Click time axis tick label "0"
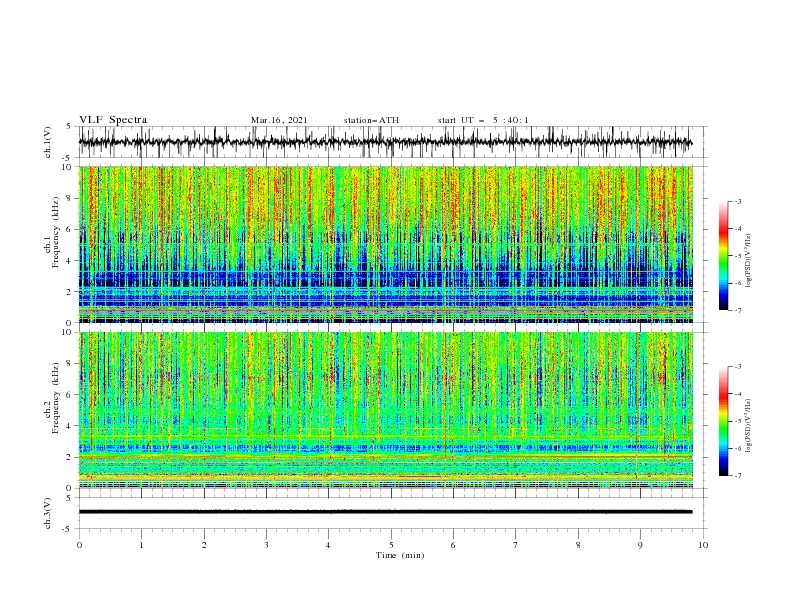Image resolution: width=792 pixels, height=612 pixels. (x=79, y=545)
